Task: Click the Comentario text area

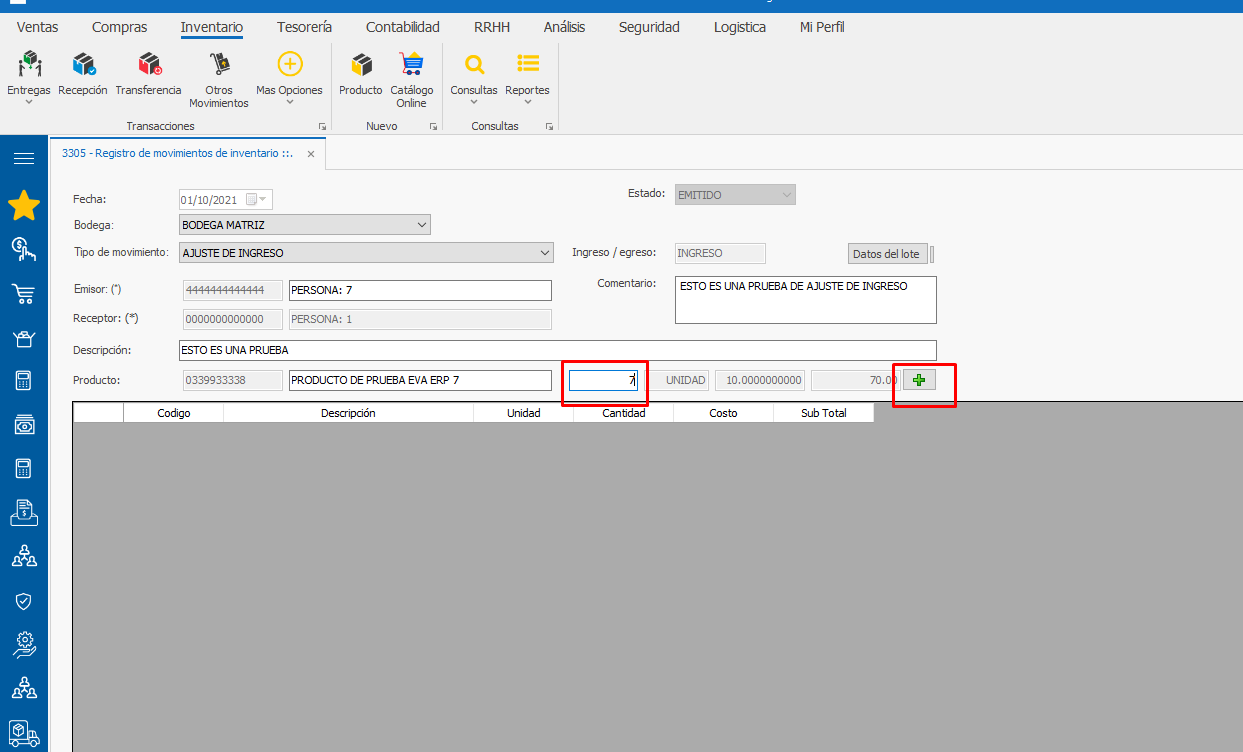Action: (x=805, y=300)
